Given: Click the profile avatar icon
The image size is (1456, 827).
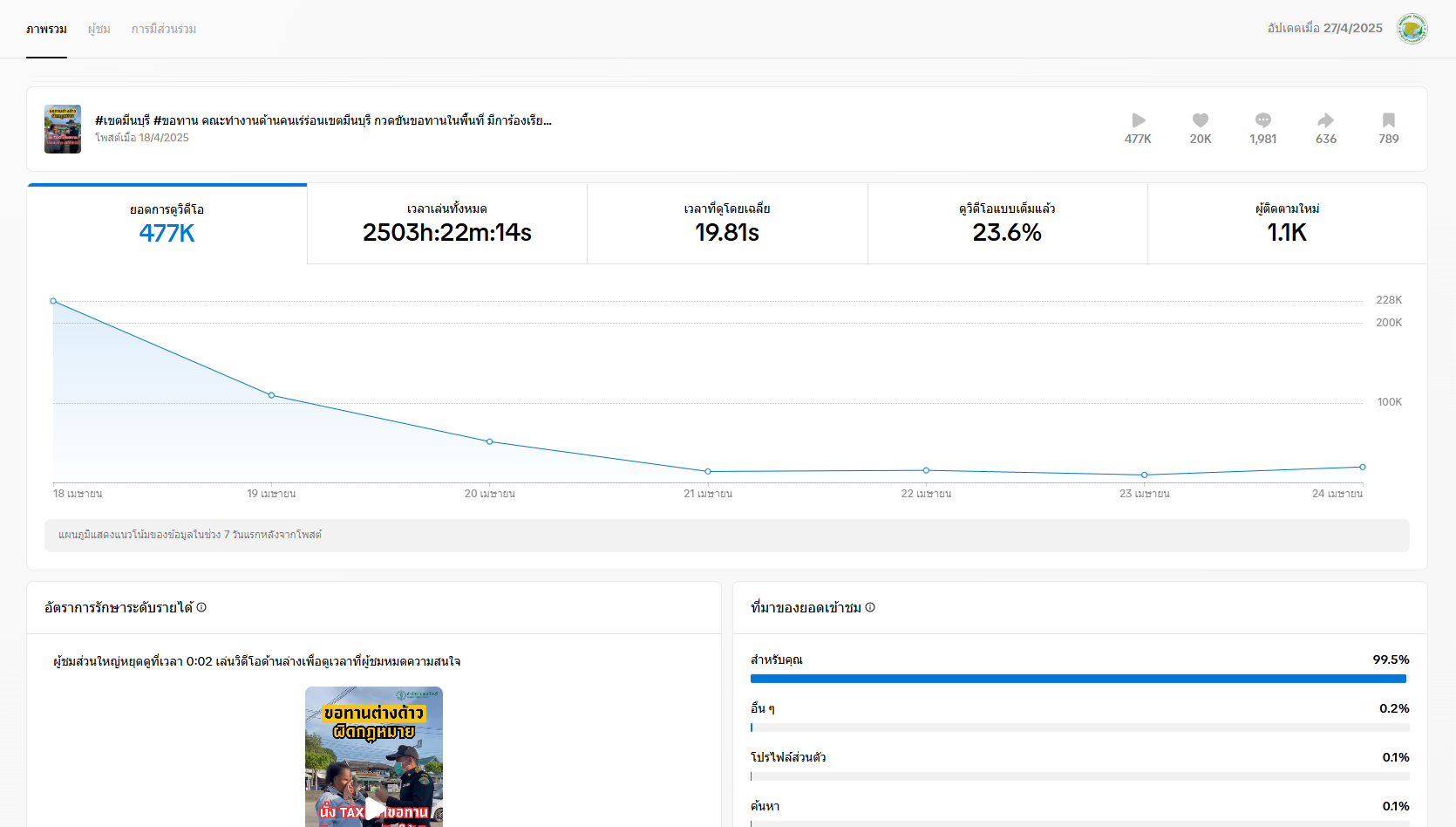Looking at the screenshot, I should pyautogui.click(x=1412, y=29).
